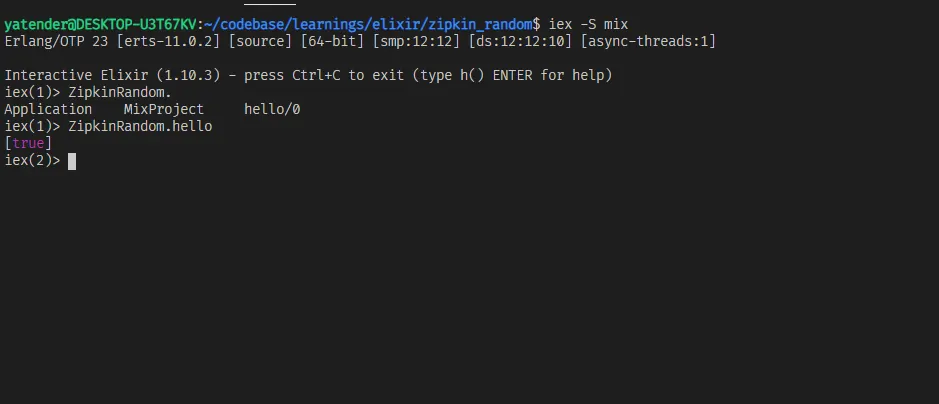Click the MixProject autocomplete suggestion
The width and height of the screenshot is (939, 404).
pos(164,109)
